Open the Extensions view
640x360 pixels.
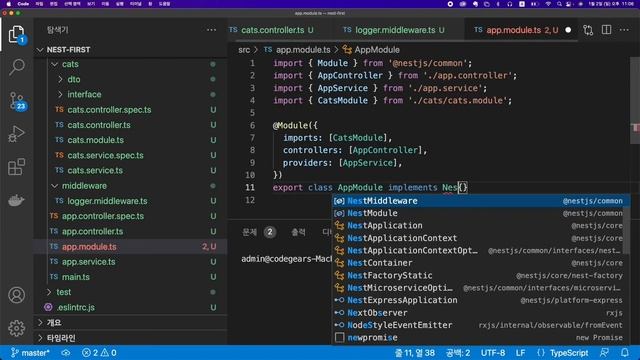(16, 167)
